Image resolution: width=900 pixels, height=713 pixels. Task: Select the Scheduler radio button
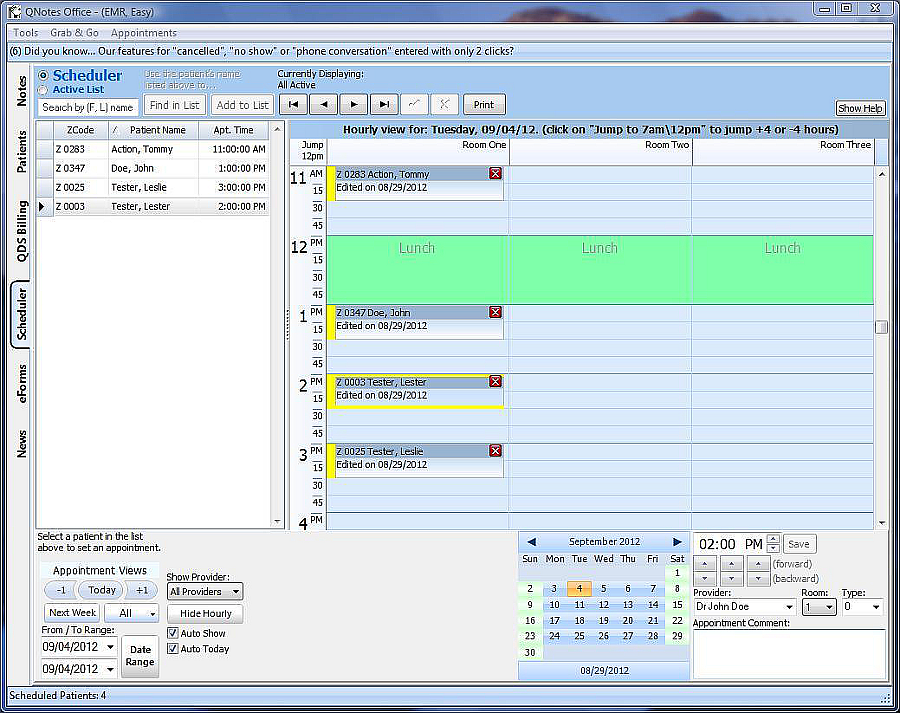pos(43,75)
